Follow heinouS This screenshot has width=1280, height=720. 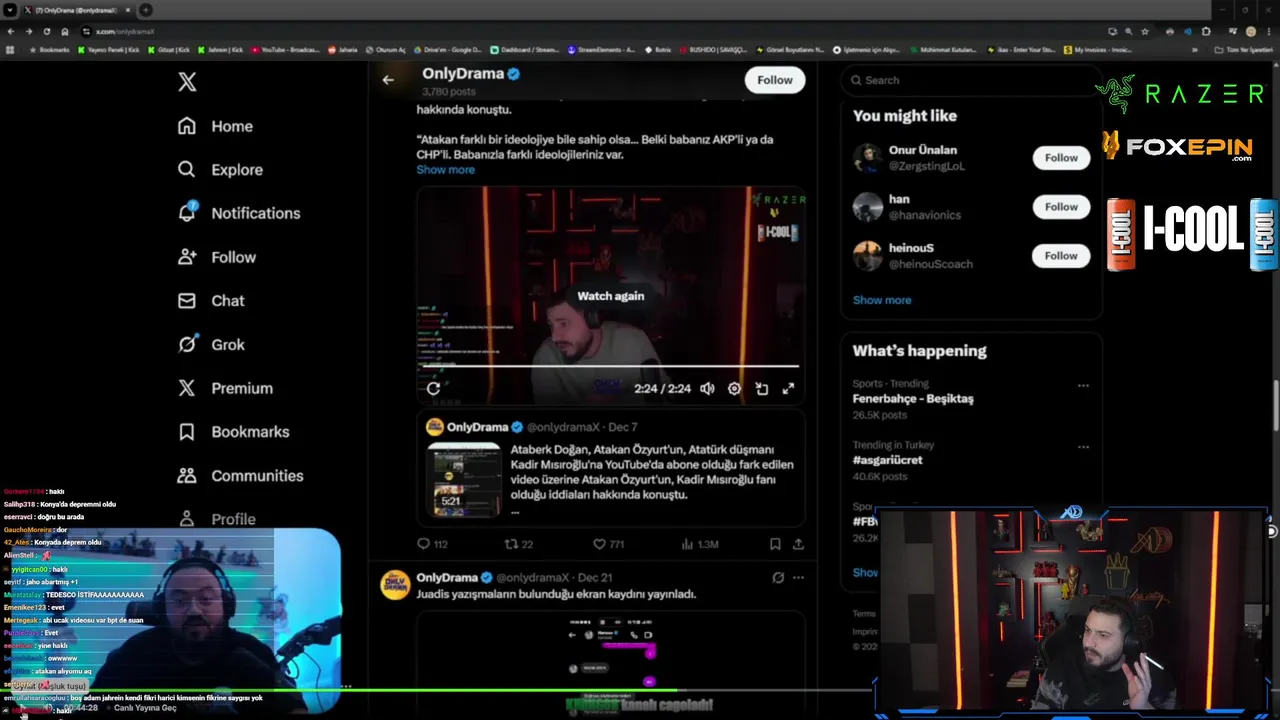pos(1061,256)
